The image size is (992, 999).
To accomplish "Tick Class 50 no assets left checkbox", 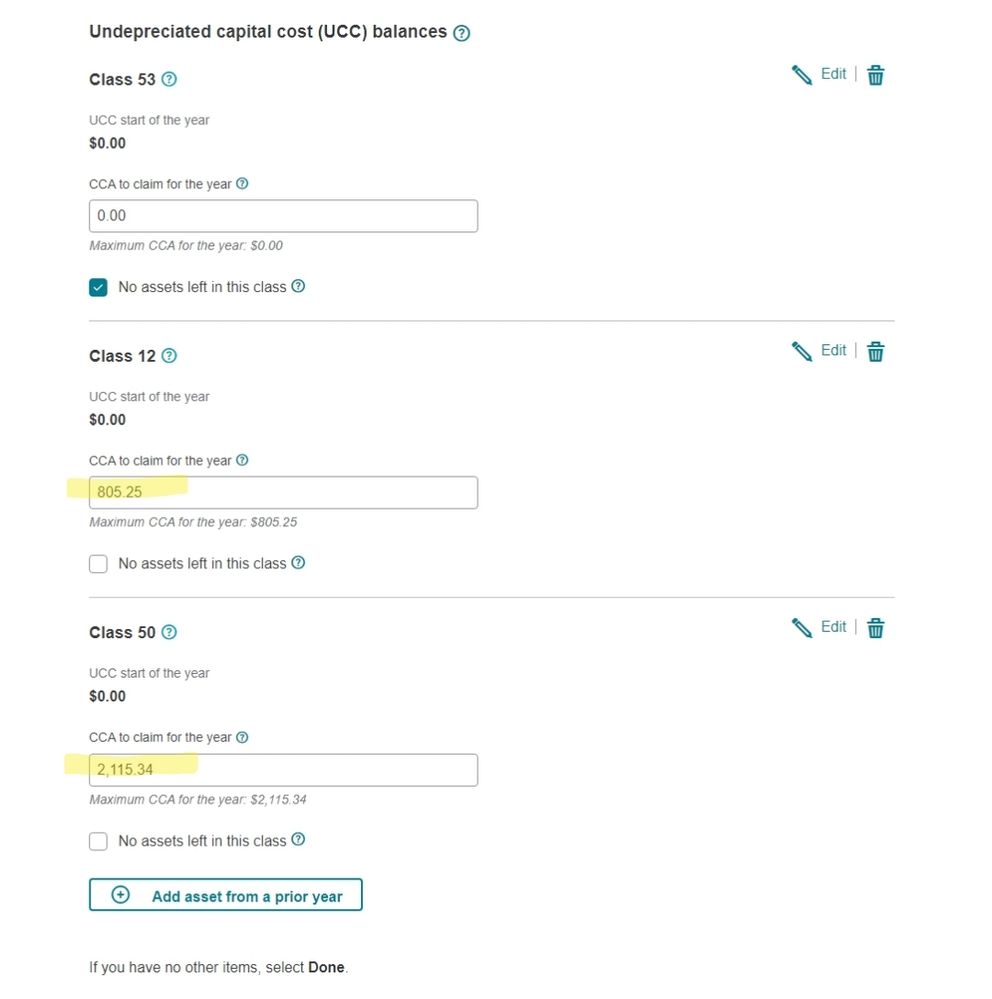I will (98, 841).
